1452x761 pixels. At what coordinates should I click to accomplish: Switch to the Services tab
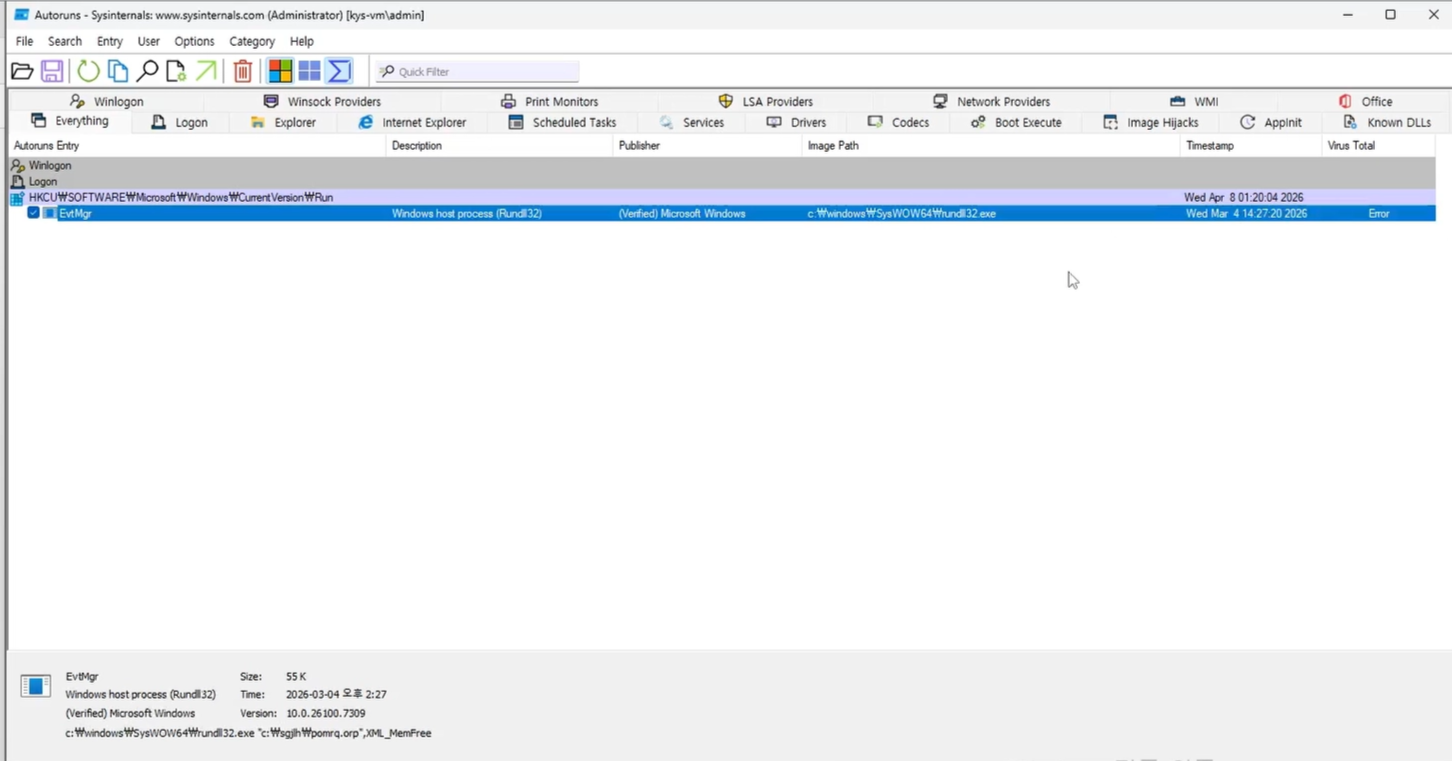[691, 122]
